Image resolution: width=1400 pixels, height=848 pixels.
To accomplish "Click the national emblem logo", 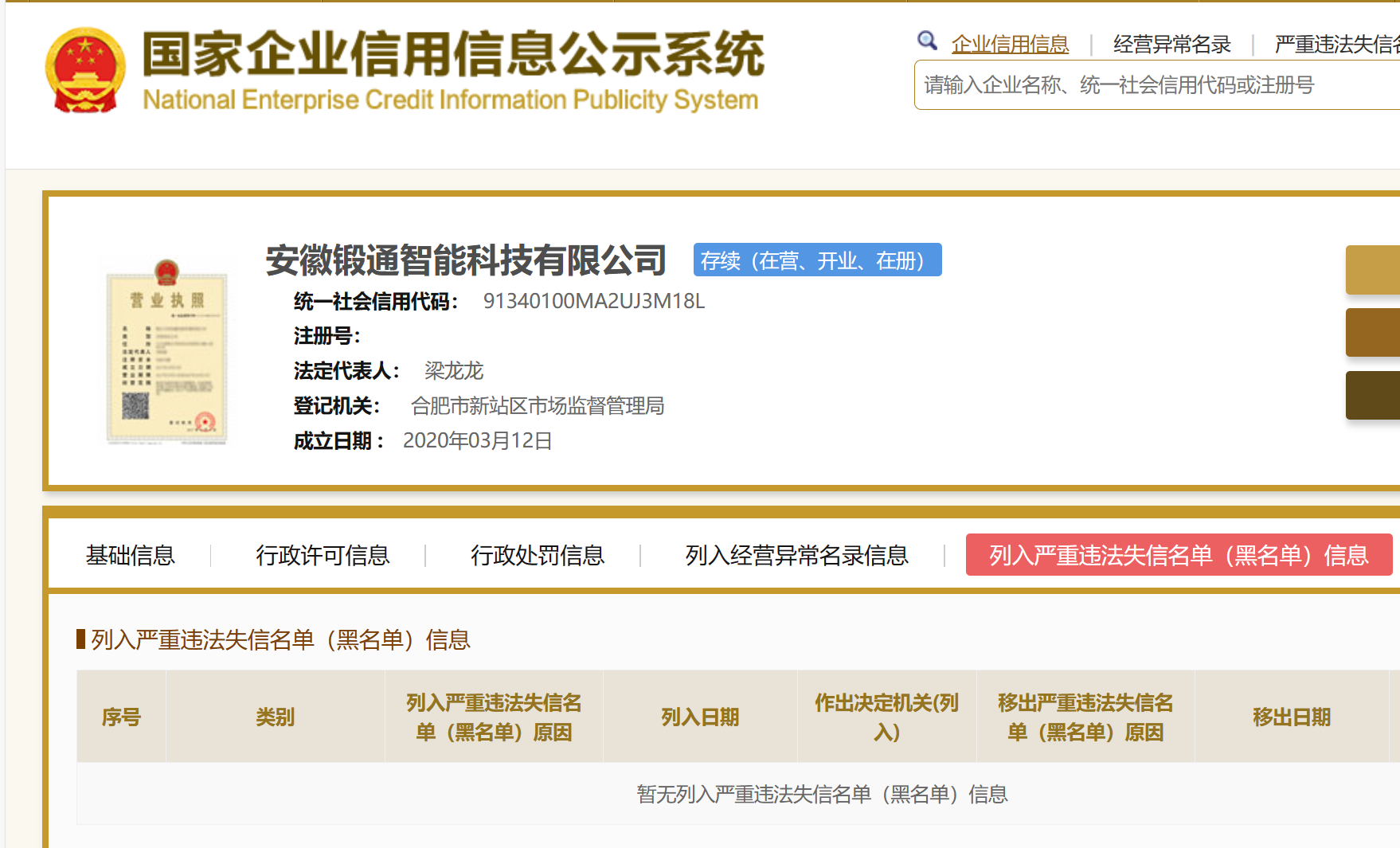I will point(85,71).
